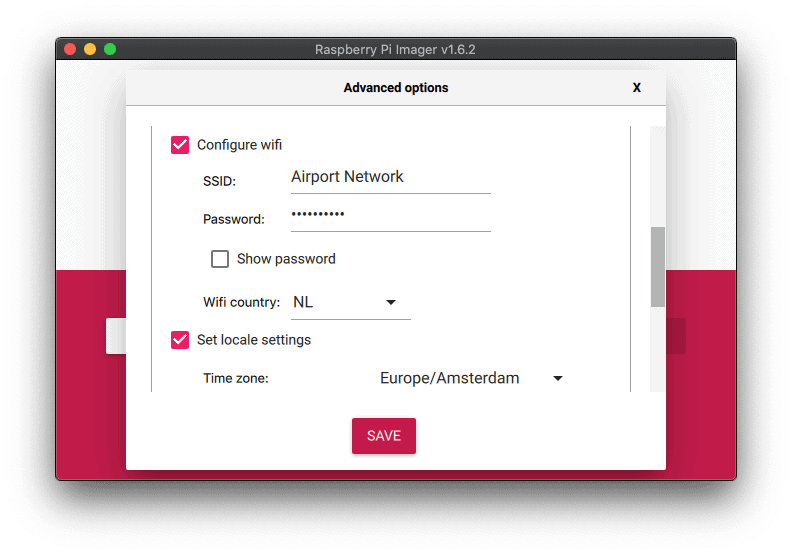
Task: Open the Wifi country dropdown
Action: pyautogui.click(x=351, y=303)
